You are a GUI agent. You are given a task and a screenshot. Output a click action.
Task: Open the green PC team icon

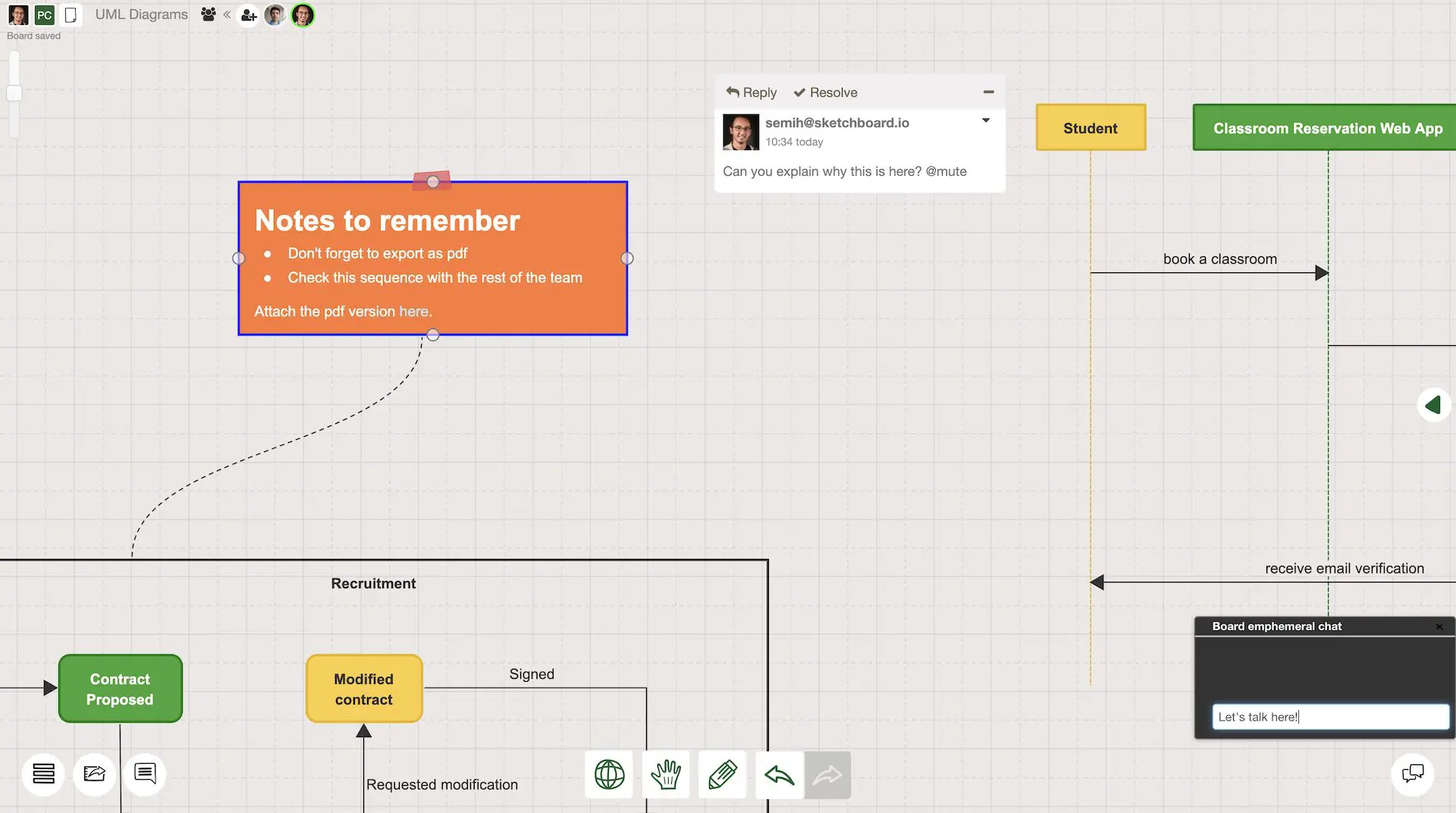pos(45,14)
